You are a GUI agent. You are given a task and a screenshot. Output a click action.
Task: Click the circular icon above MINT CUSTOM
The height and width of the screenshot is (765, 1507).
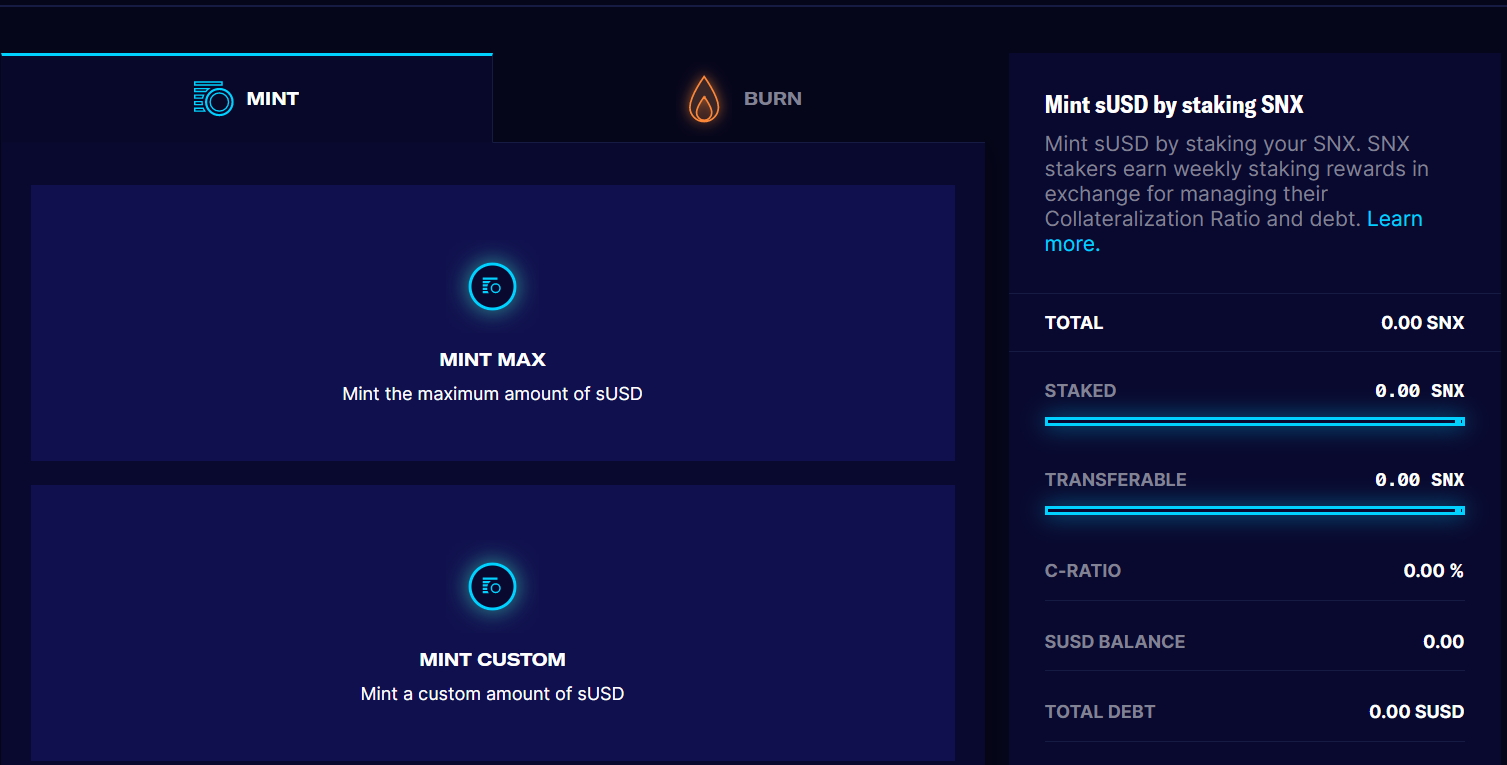click(x=492, y=586)
